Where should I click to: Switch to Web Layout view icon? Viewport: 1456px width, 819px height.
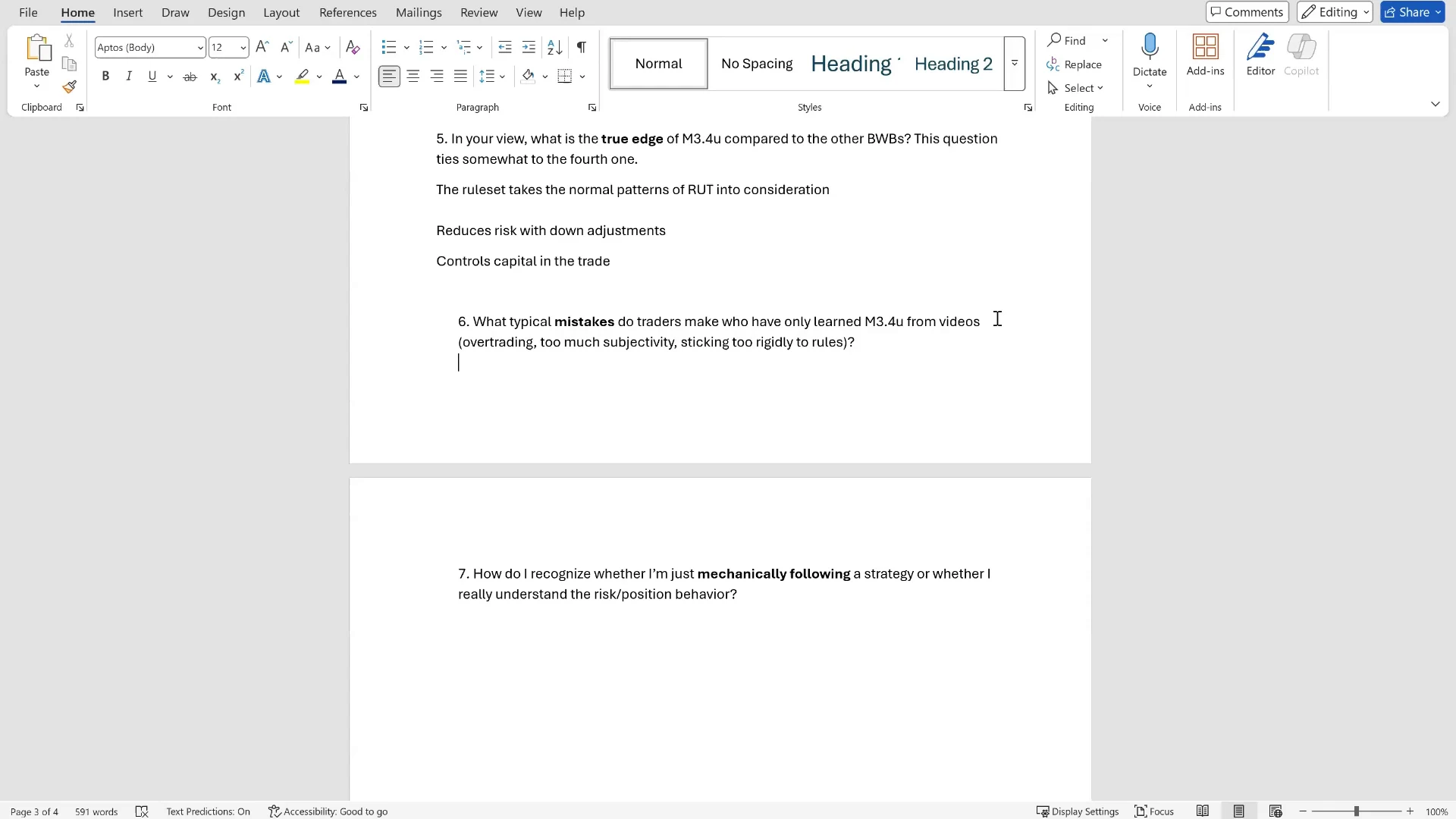[1276, 811]
